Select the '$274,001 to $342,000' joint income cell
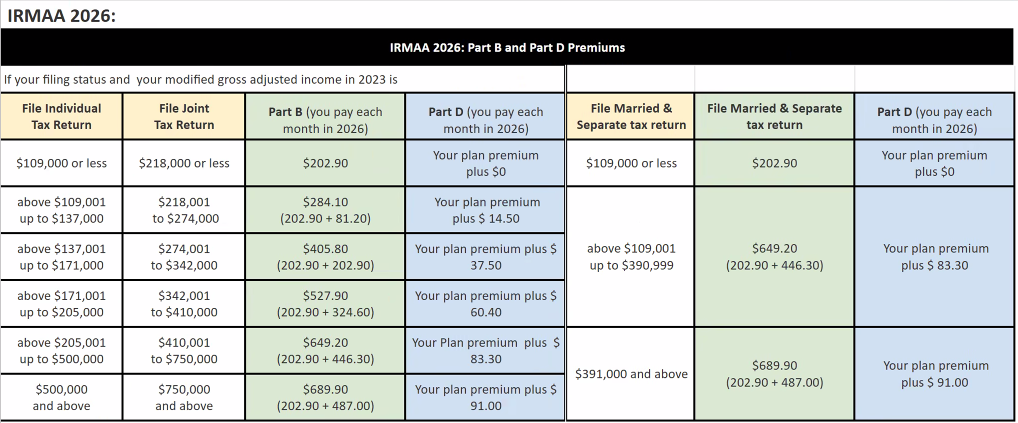 click(x=184, y=257)
